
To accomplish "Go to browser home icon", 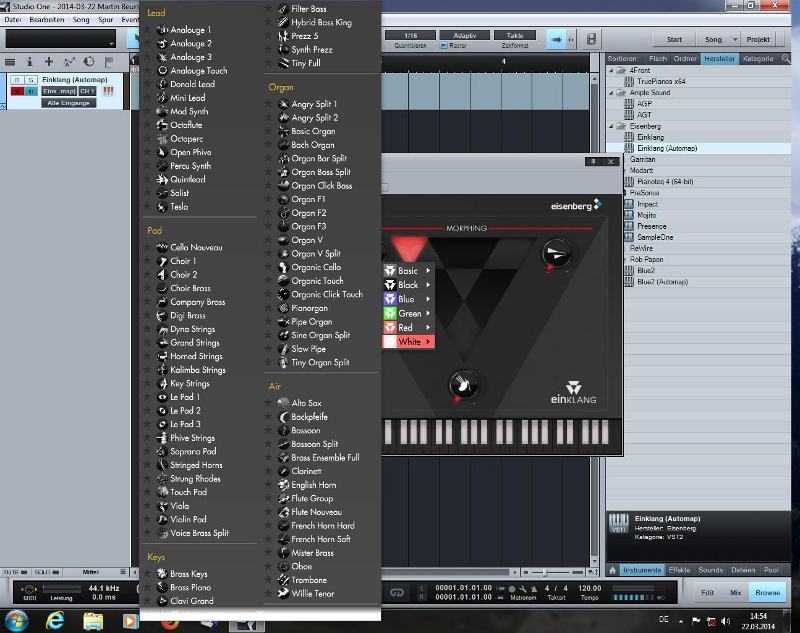I will 613,570.
